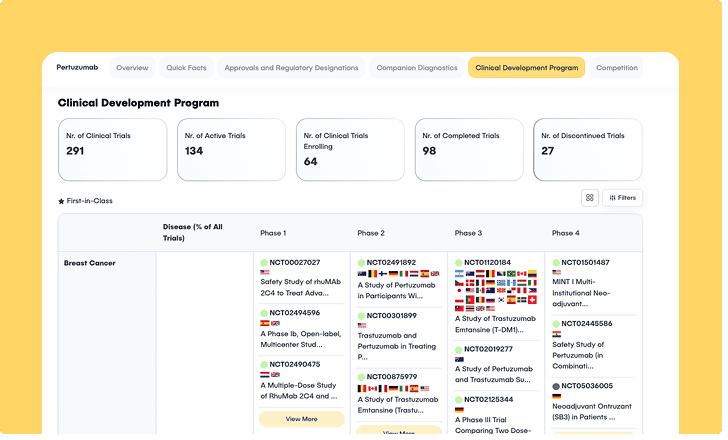Click Australia flag under NCT02019277
The width and height of the screenshot is (728, 440).
point(459,359)
